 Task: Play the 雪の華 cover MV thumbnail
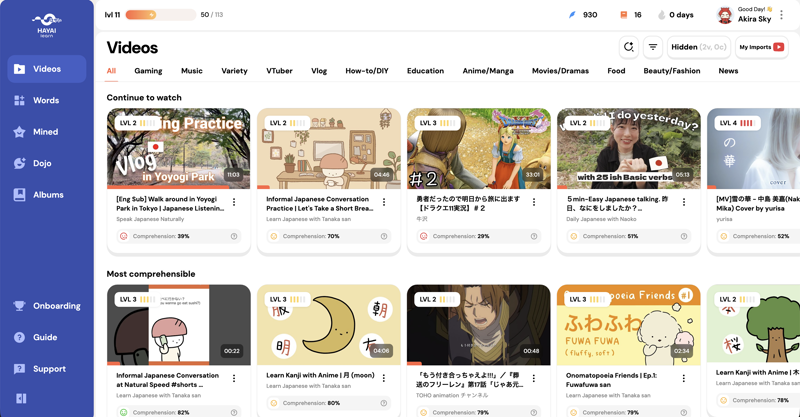point(754,149)
